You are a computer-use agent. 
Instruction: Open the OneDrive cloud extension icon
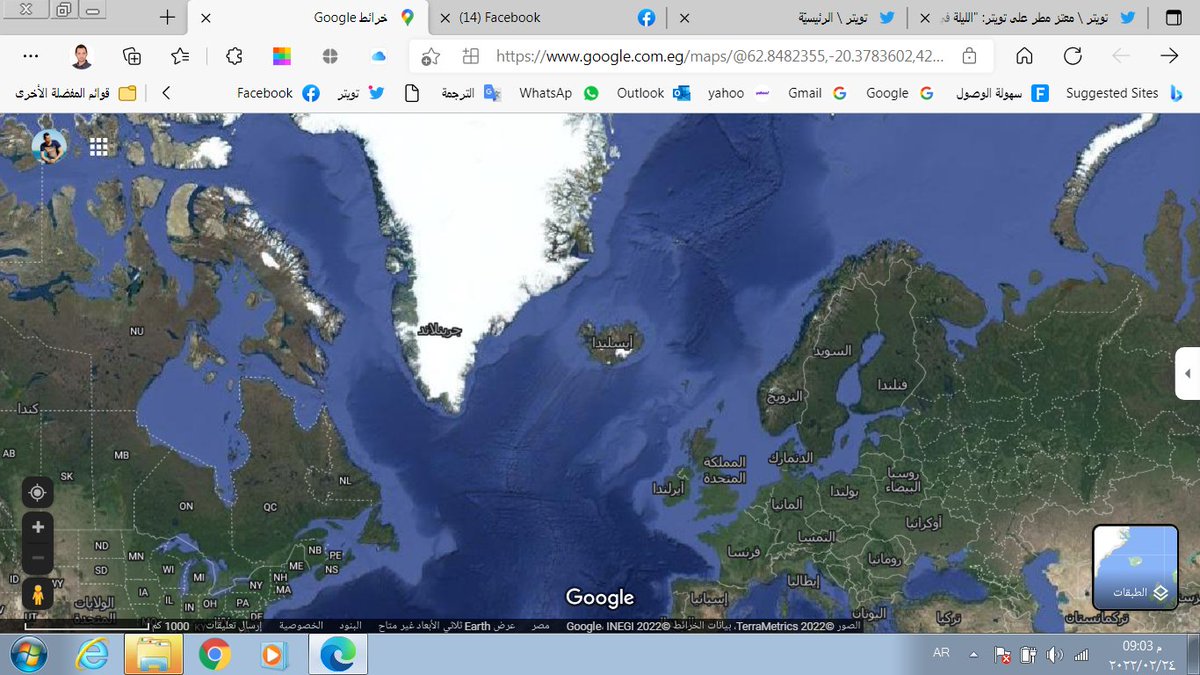pos(379,56)
